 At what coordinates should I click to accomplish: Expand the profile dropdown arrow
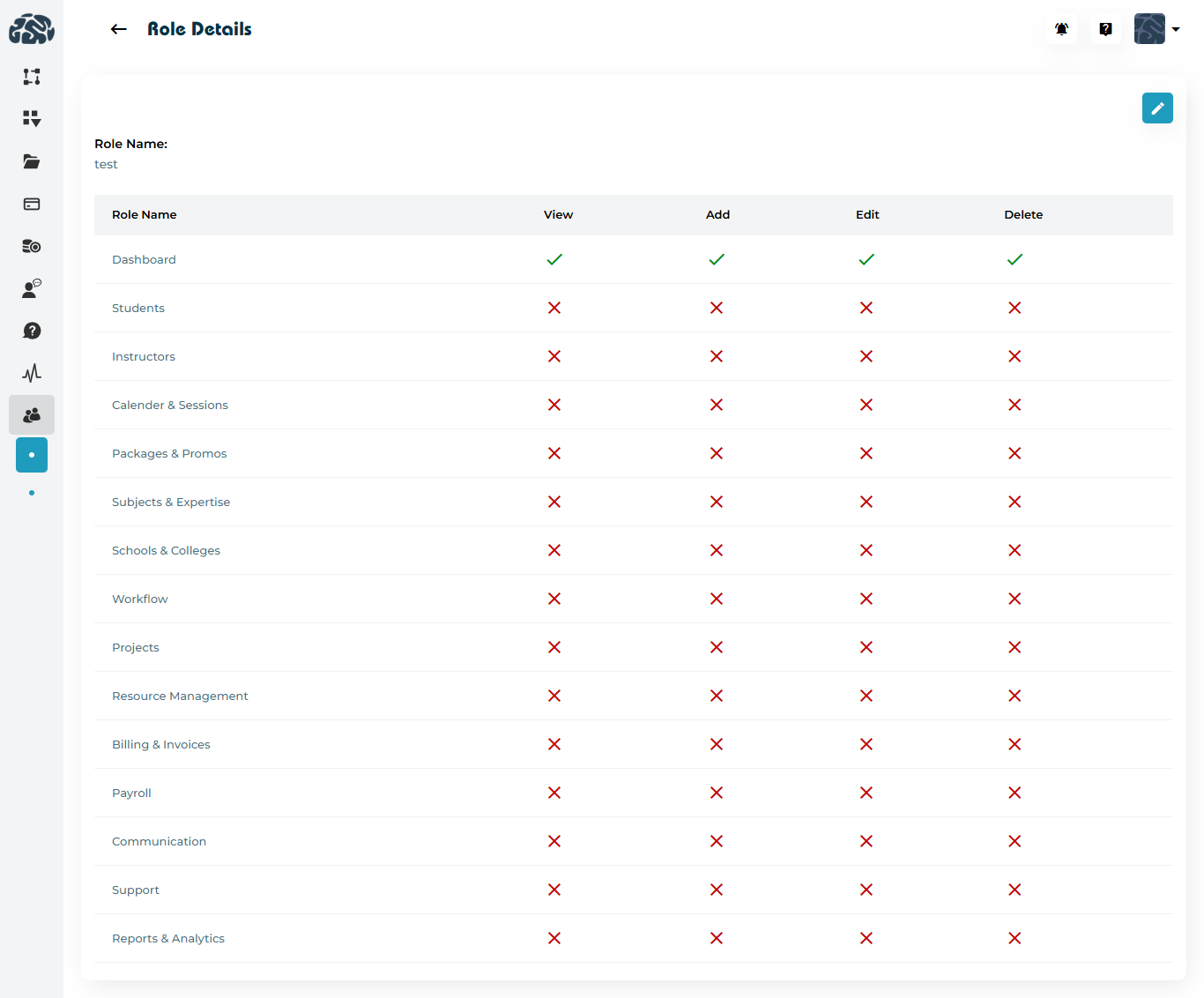click(1176, 29)
